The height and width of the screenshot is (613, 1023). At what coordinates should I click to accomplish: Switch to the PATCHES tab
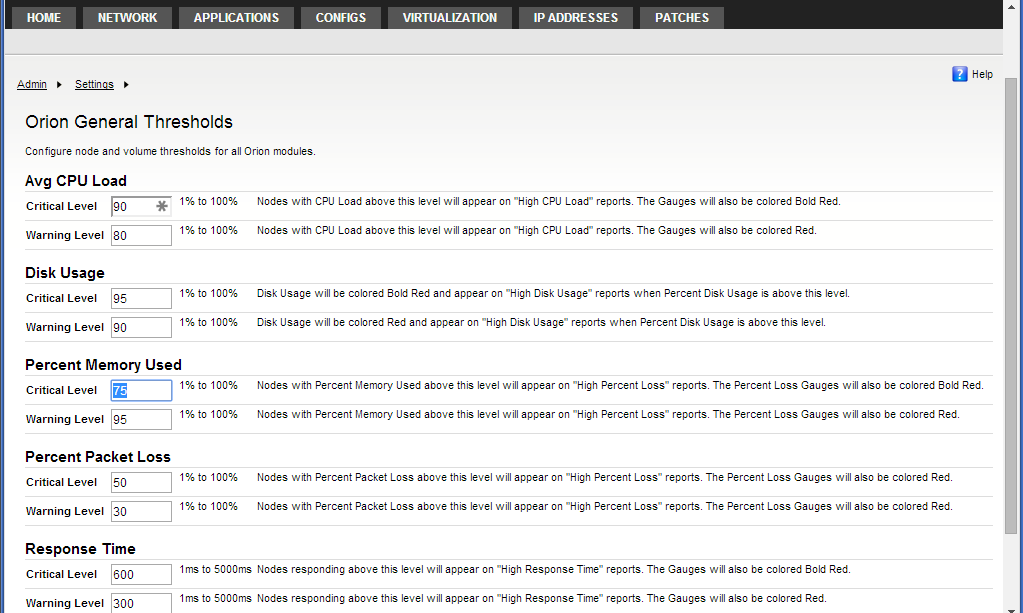pyautogui.click(x=682, y=18)
